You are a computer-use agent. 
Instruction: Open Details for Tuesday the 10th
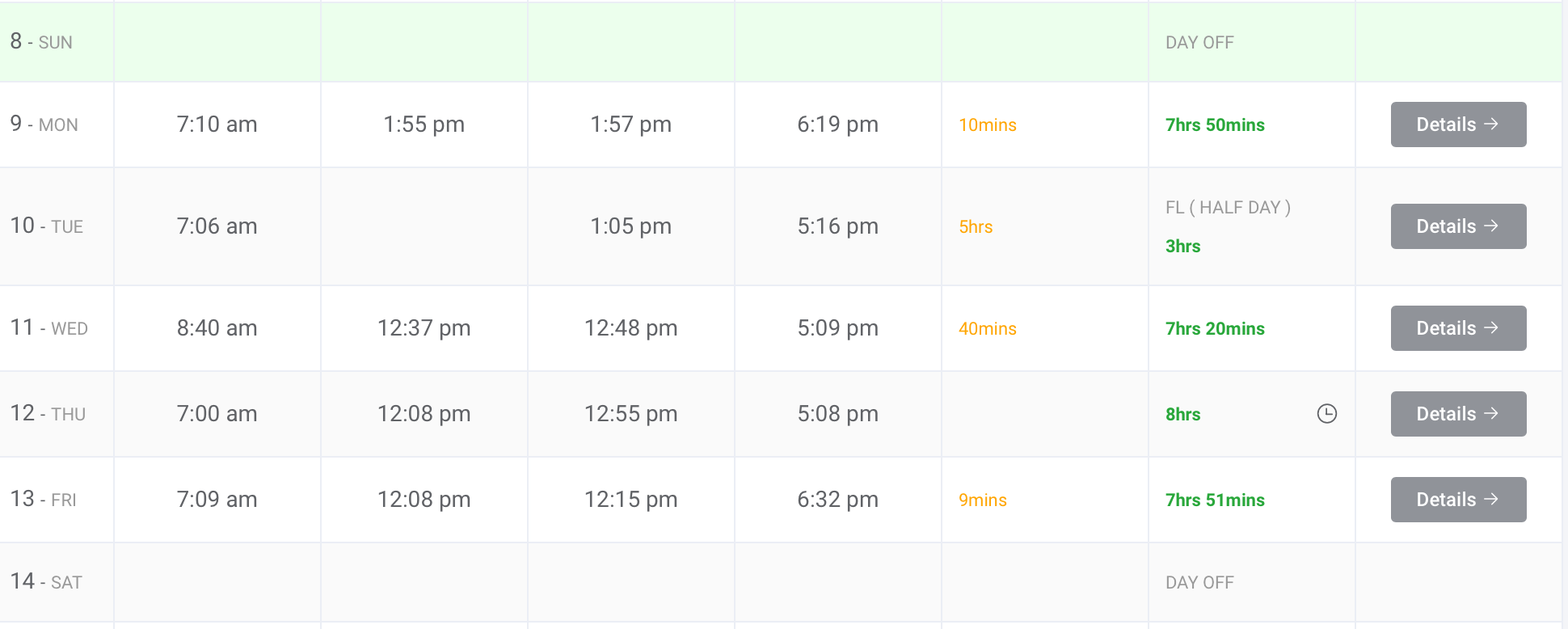1458,226
